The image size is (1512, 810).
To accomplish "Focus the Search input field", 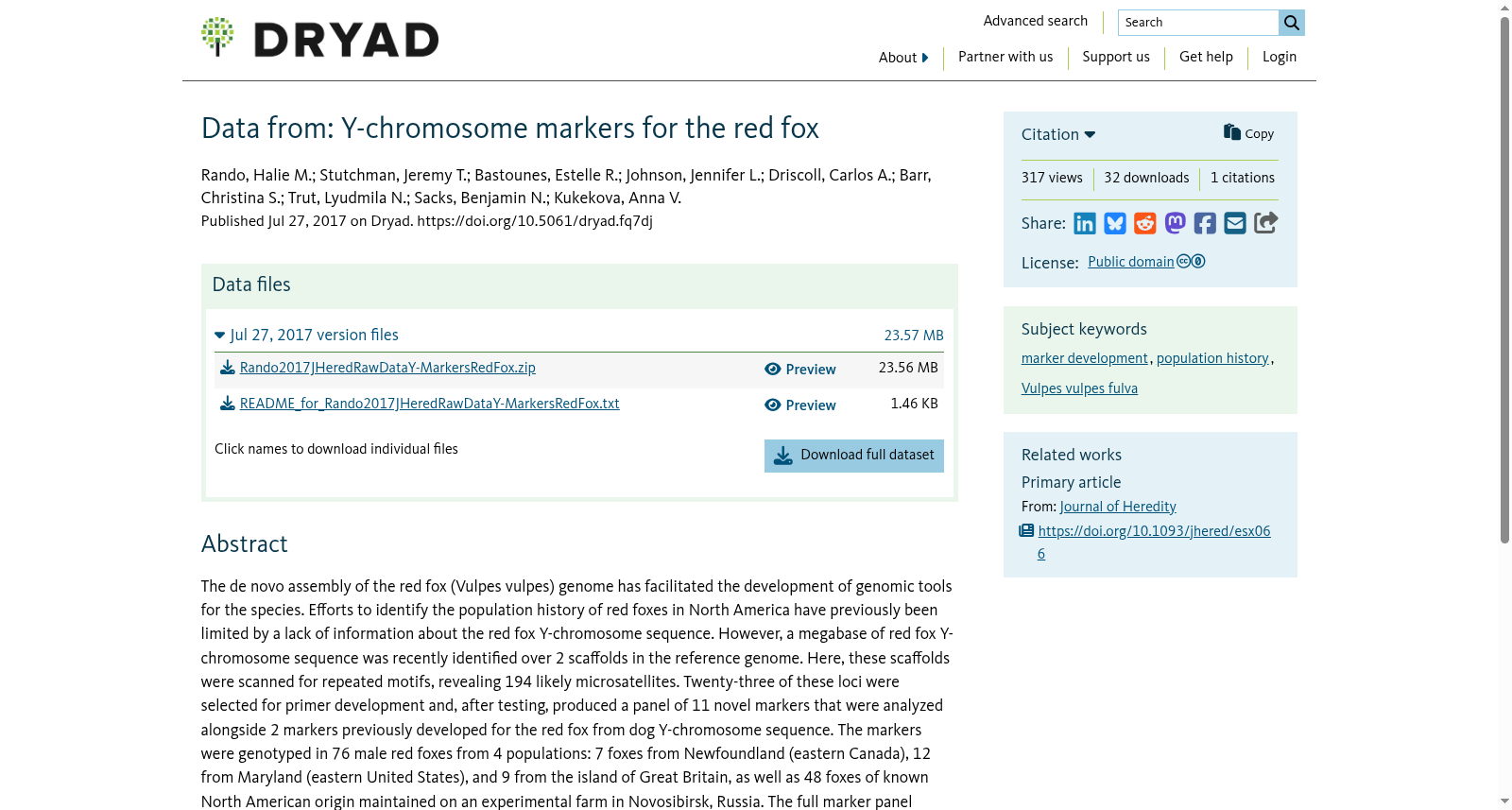I will point(1198,23).
